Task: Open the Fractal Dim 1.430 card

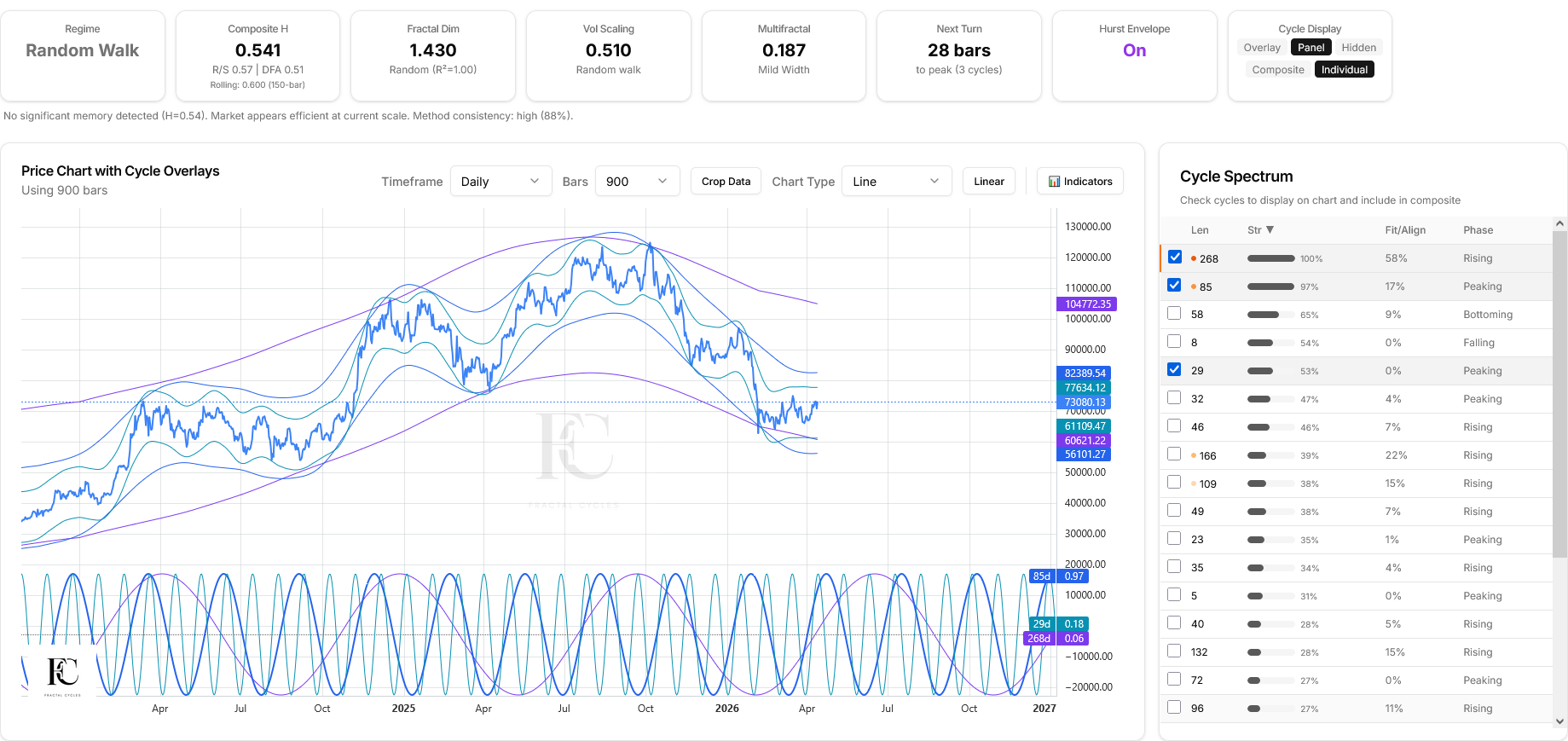Action: (x=433, y=56)
